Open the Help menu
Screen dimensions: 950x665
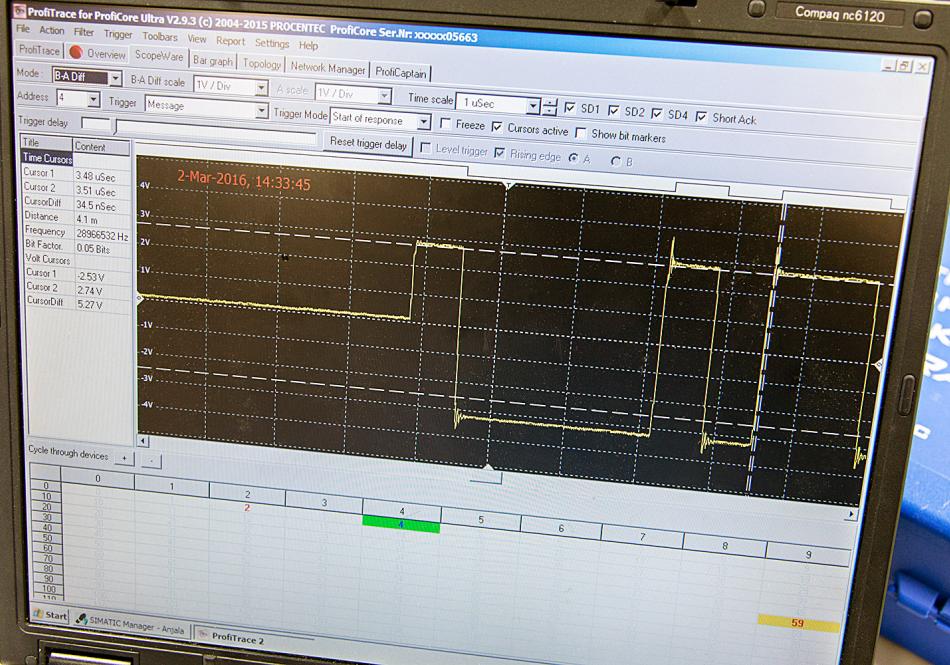point(308,45)
